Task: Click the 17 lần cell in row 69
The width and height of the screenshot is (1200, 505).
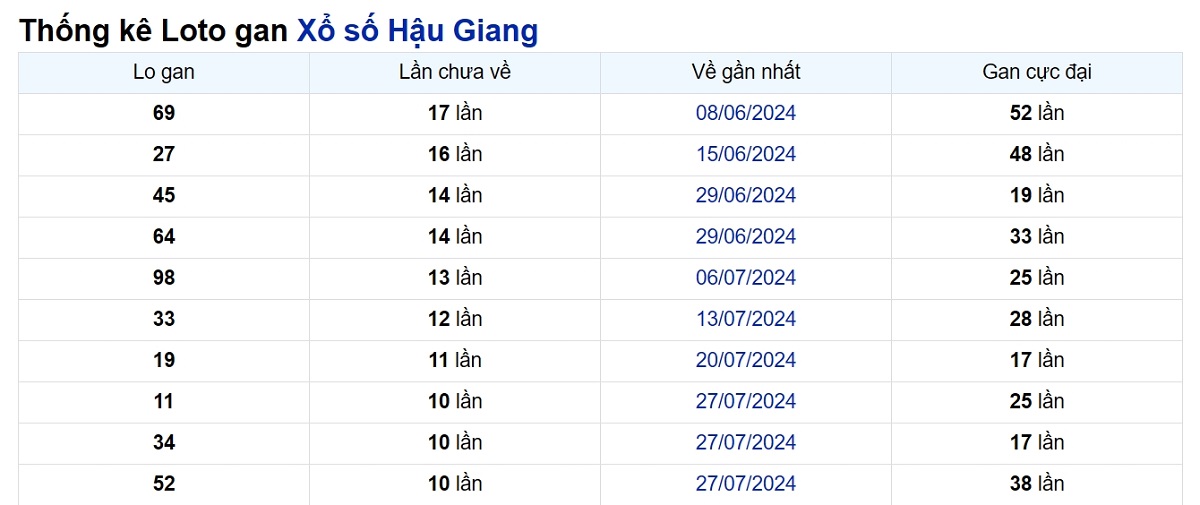Action: tap(455, 113)
